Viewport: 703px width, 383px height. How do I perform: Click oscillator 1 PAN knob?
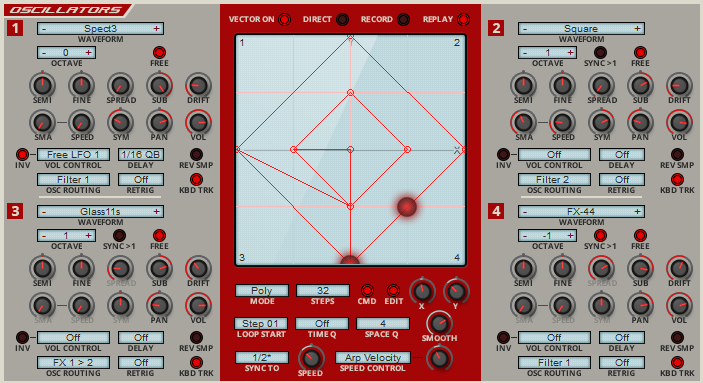tap(160, 122)
